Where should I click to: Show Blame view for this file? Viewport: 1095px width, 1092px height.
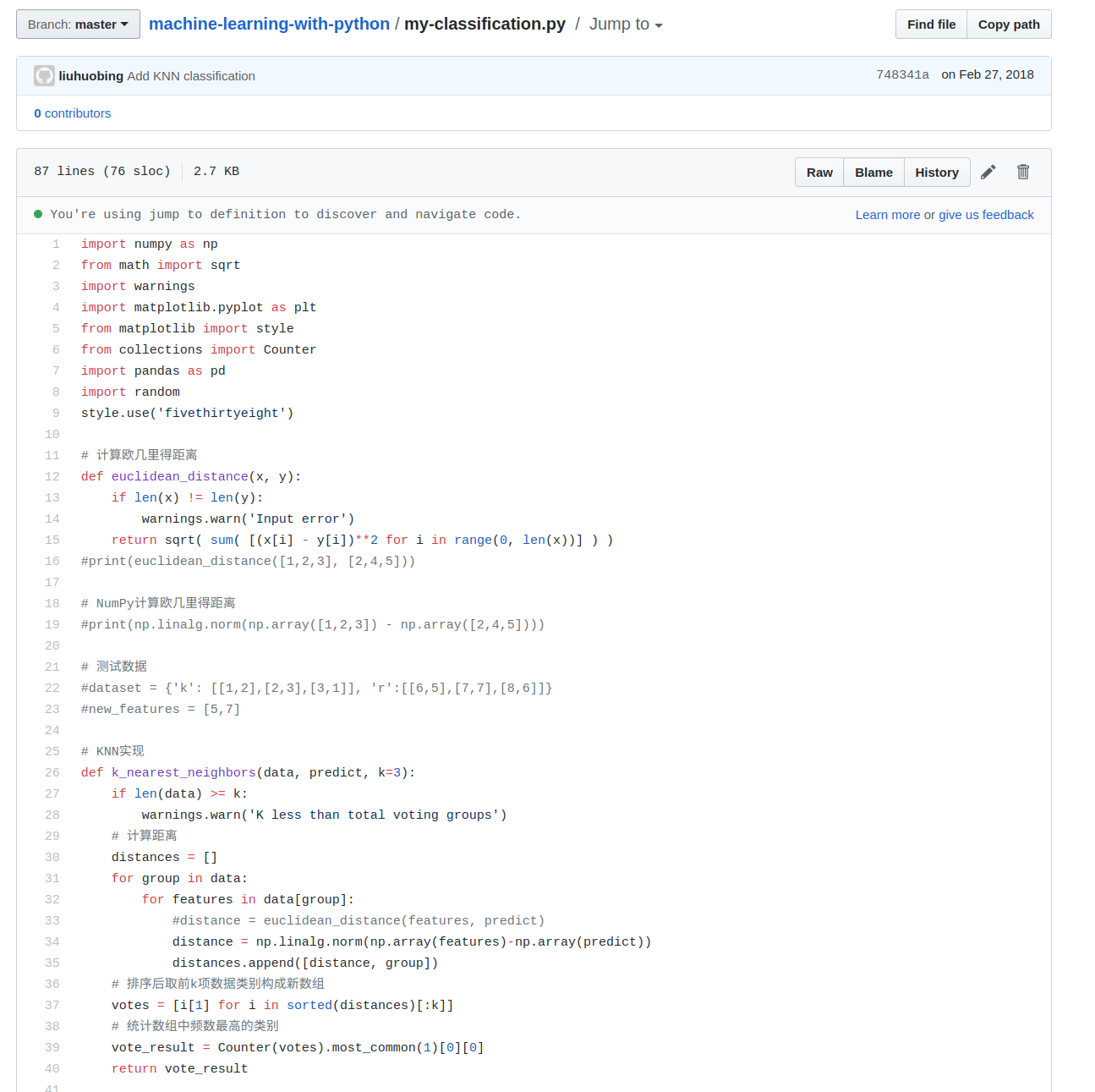pos(873,173)
